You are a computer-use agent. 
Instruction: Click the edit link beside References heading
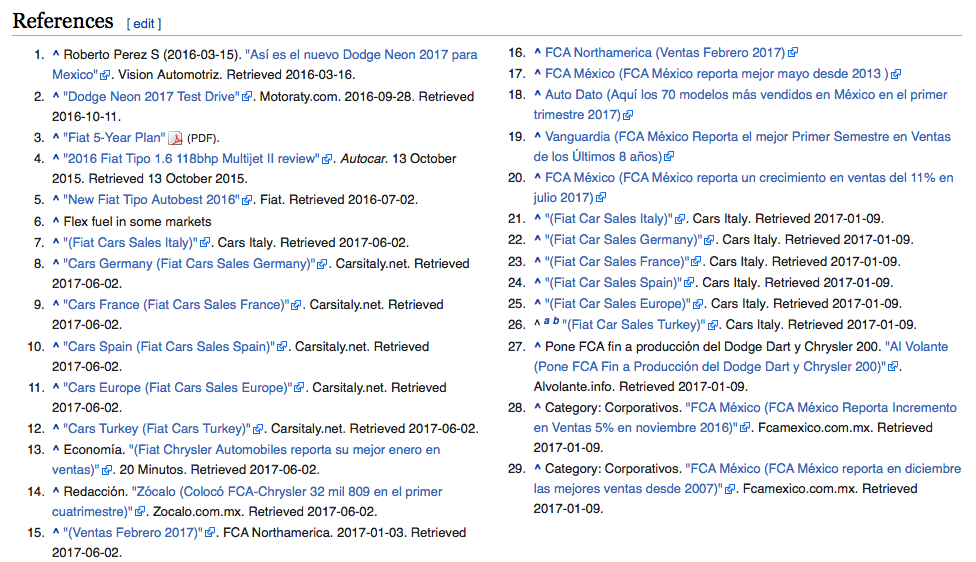[x=143, y=23]
